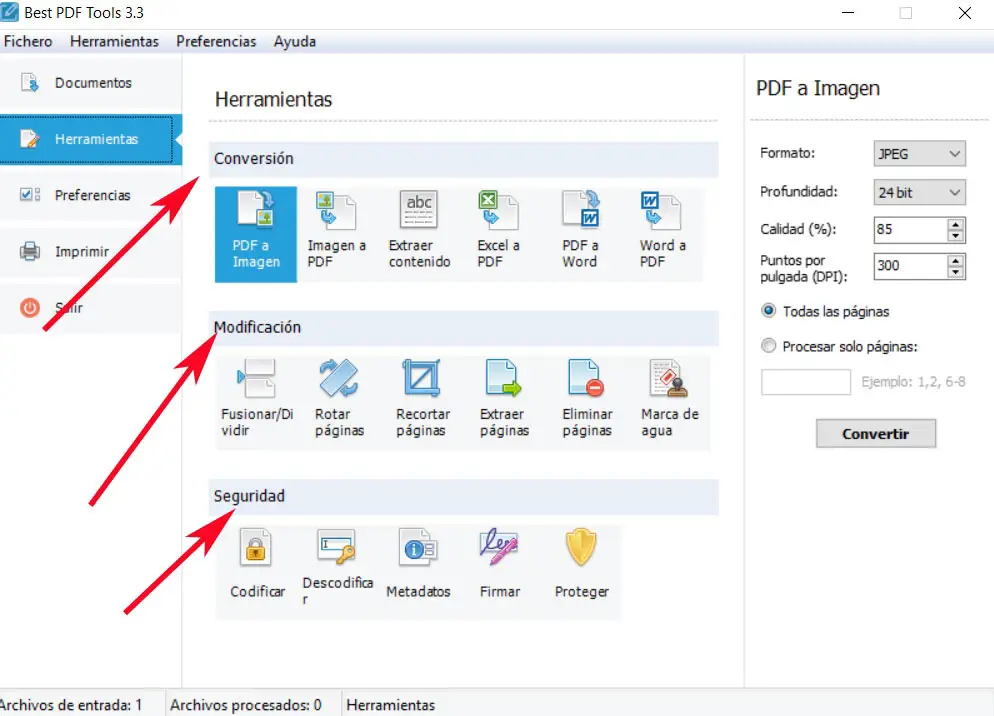The image size is (994, 716).
Task: Select the Extraer contenido tool
Action: tap(419, 231)
